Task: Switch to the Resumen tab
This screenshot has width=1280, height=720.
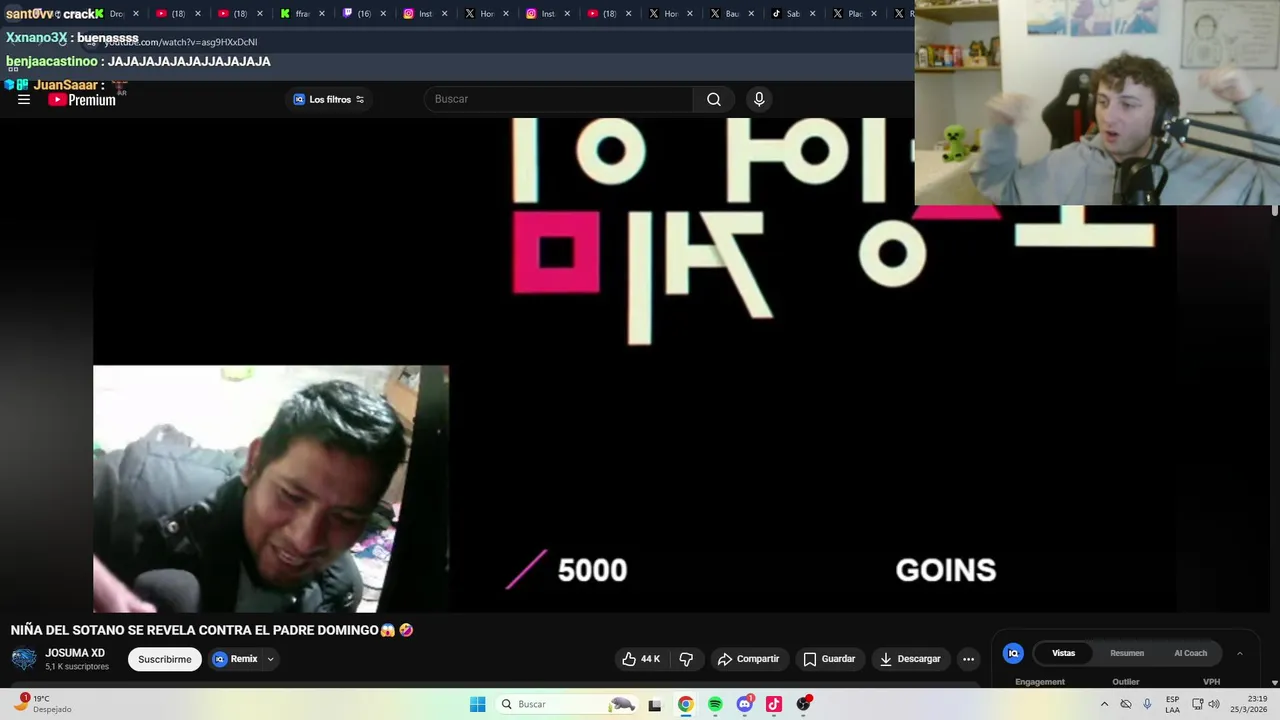Action: [1127, 653]
